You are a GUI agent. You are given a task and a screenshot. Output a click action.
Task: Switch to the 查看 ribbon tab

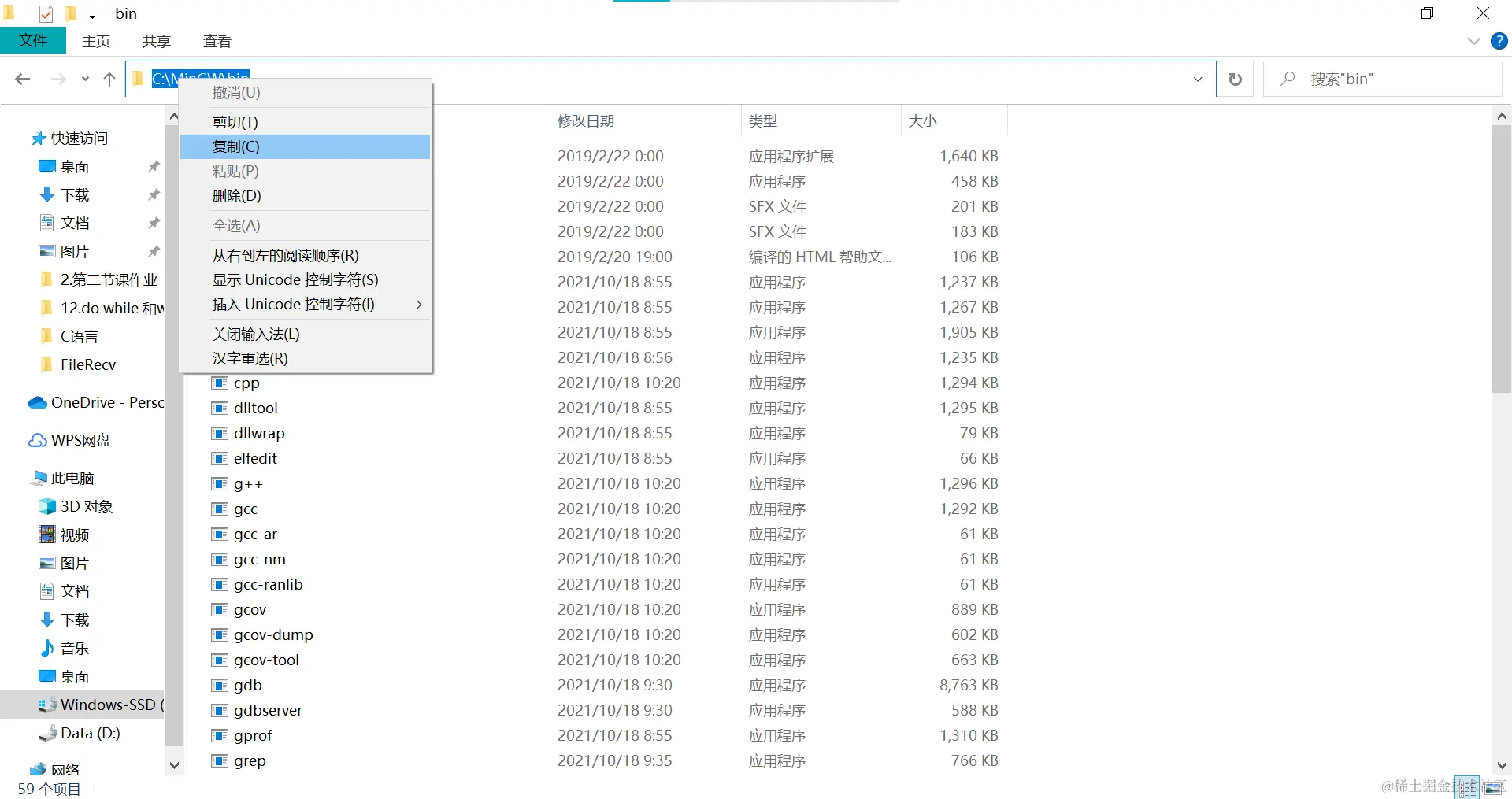(x=217, y=41)
